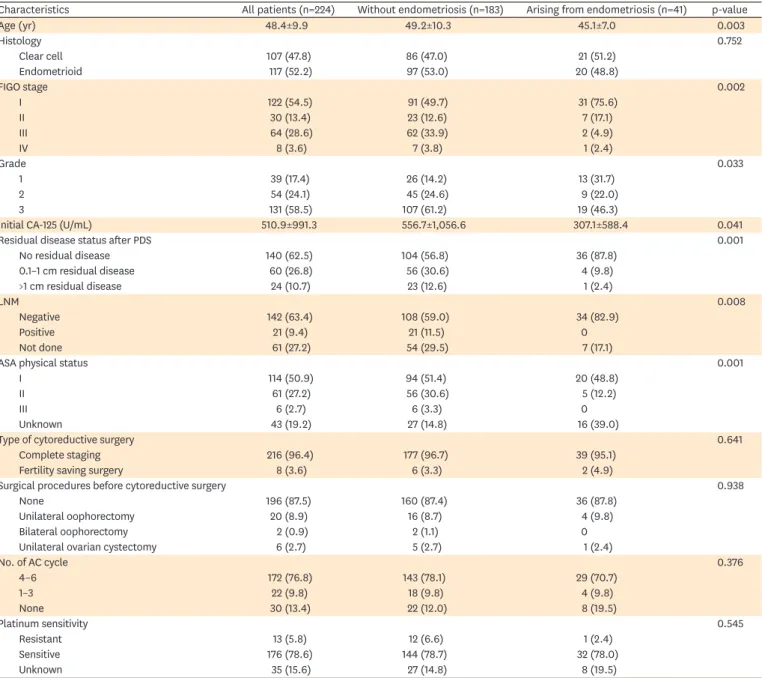Click FIGO stage value '31 (75.6)'

(x=597, y=103)
